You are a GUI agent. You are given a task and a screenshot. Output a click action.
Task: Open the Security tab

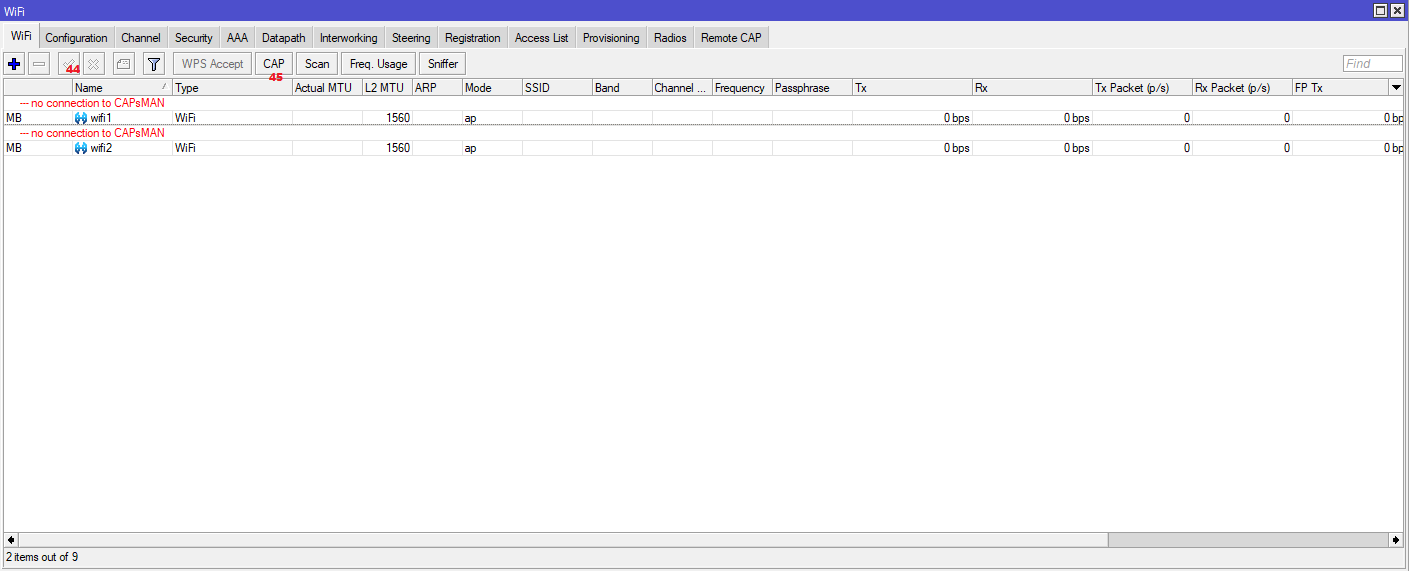coord(193,38)
